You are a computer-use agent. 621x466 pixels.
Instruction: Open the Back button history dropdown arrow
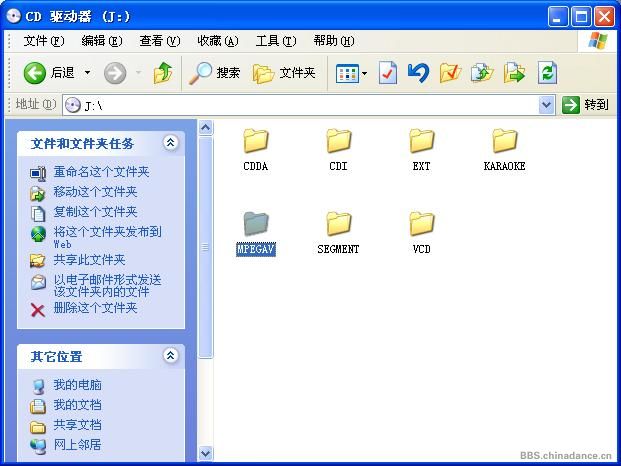88,73
